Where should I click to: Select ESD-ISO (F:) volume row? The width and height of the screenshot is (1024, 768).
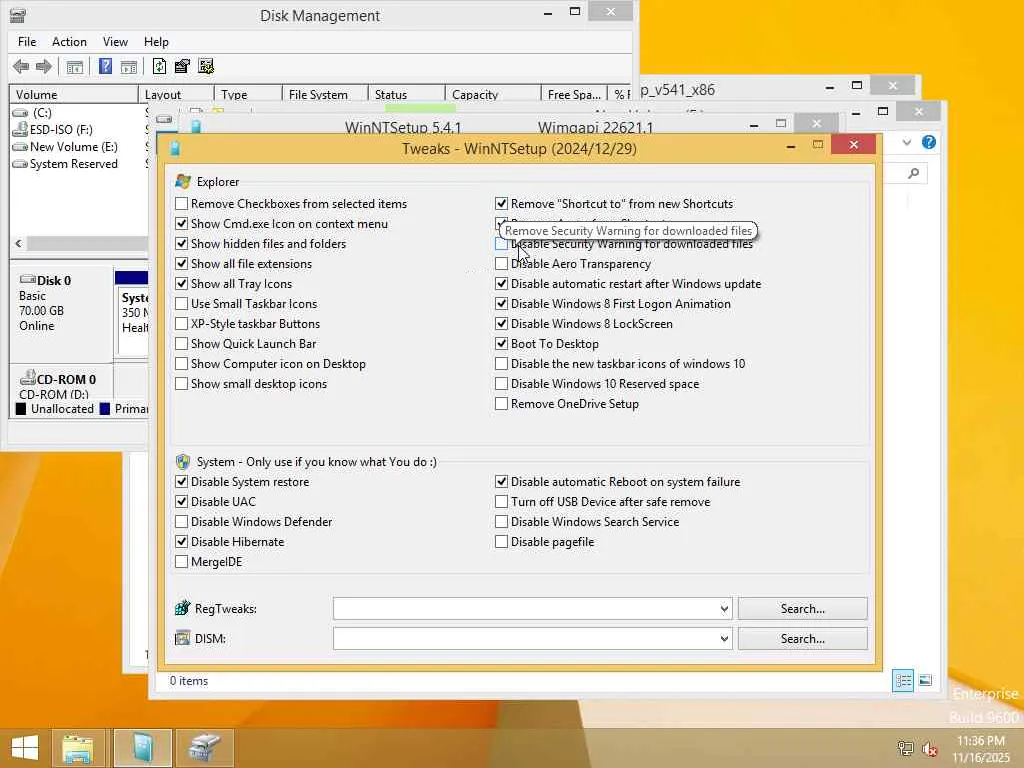click(61, 129)
